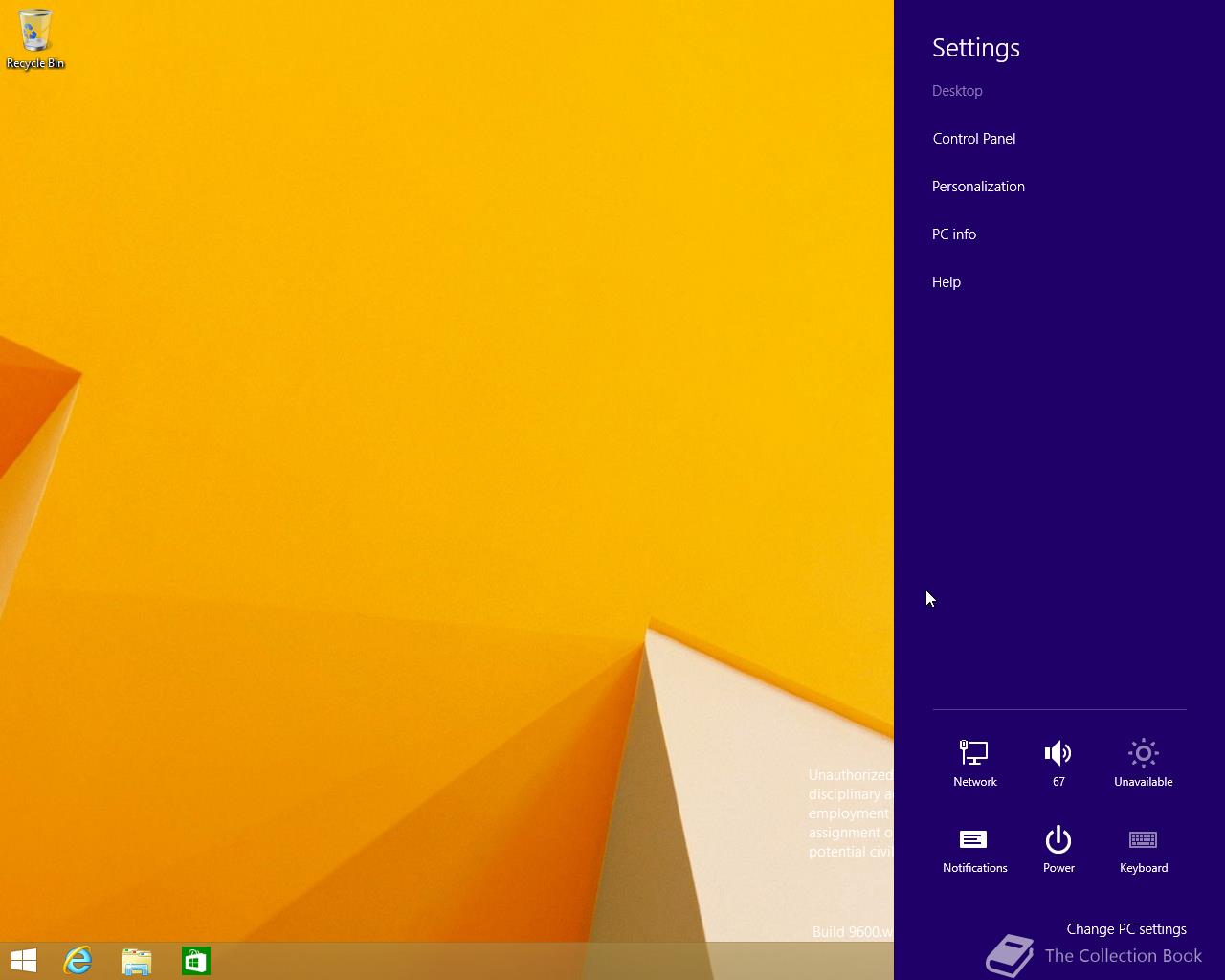This screenshot has width=1225, height=980.
Task: Launch Internet Explorer from taskbar
Action: [x=78, y=961]
